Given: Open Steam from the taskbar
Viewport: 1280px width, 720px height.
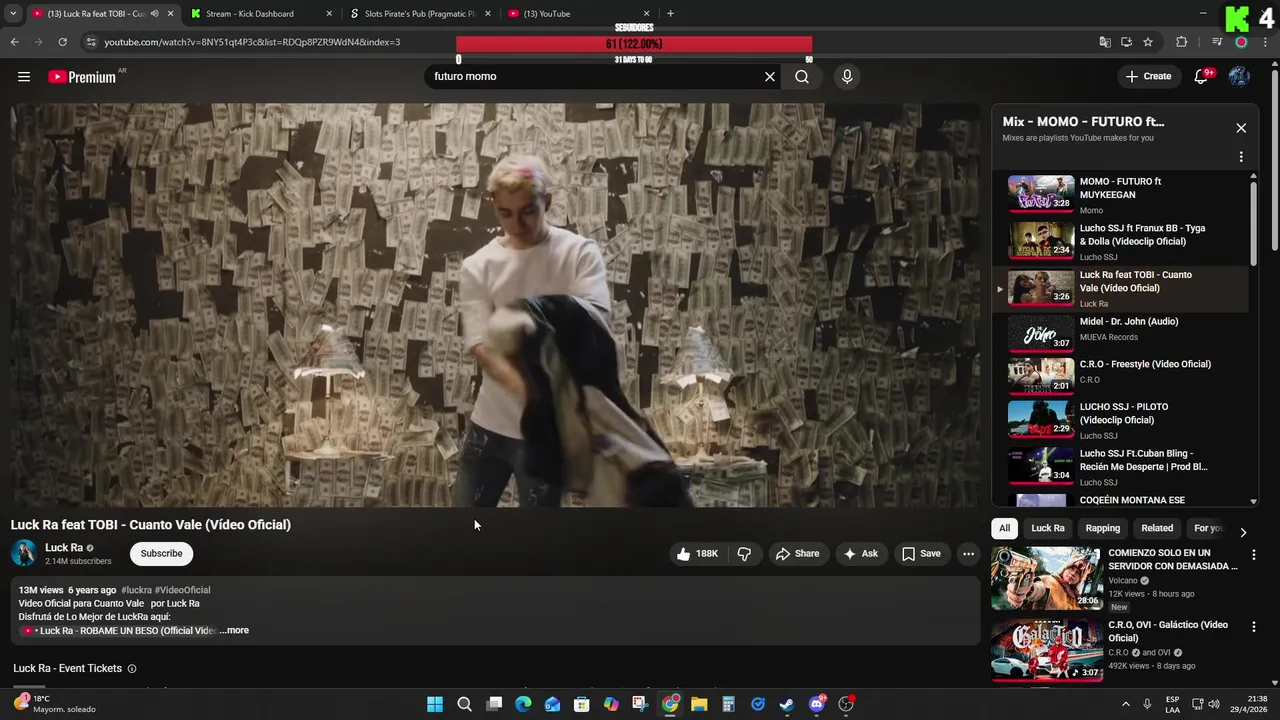Looking at the screenshot, I should (787, 704).
